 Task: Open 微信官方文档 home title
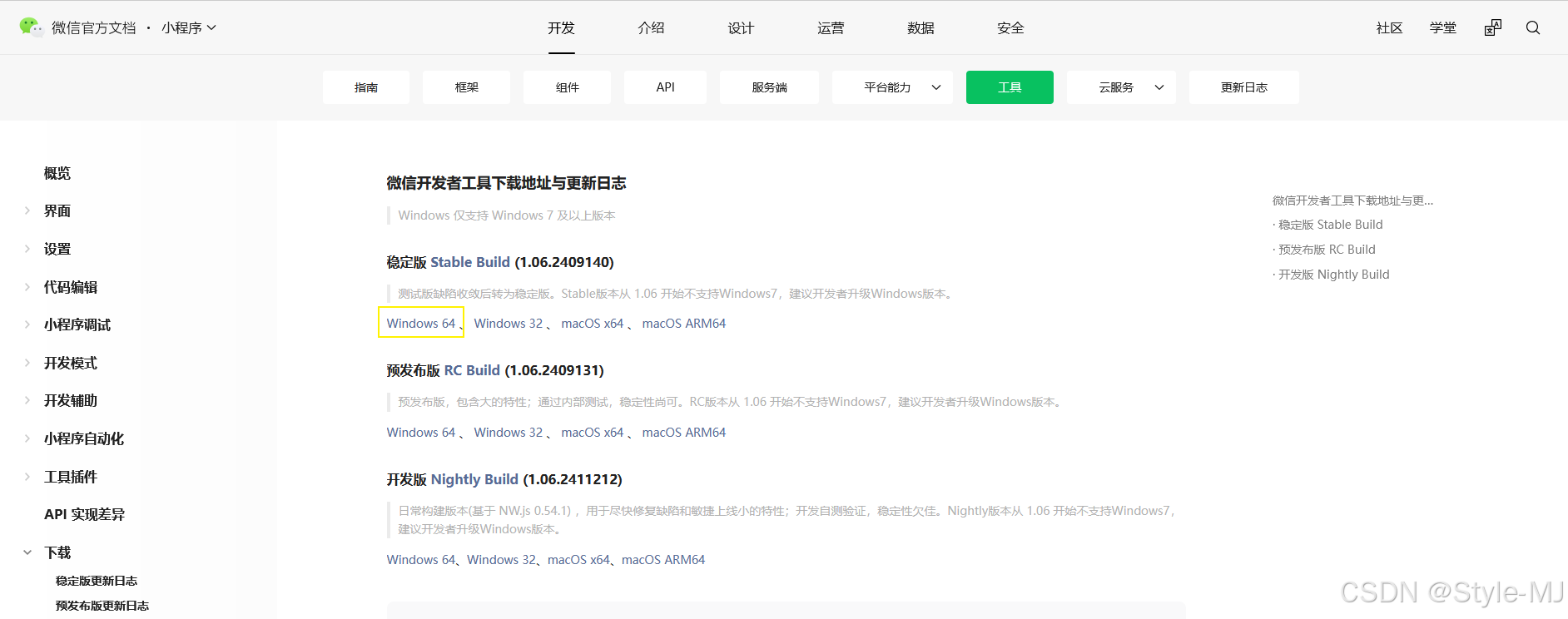(x=93, y=27)
